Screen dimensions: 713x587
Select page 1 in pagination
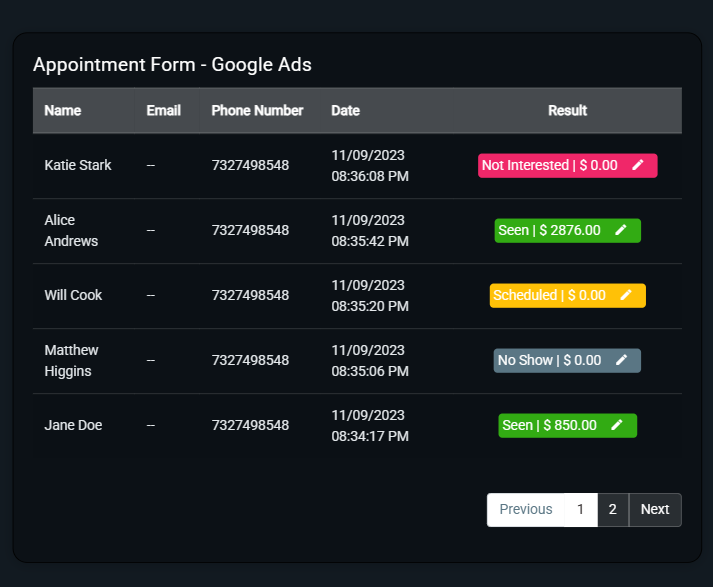coord(580,509)
